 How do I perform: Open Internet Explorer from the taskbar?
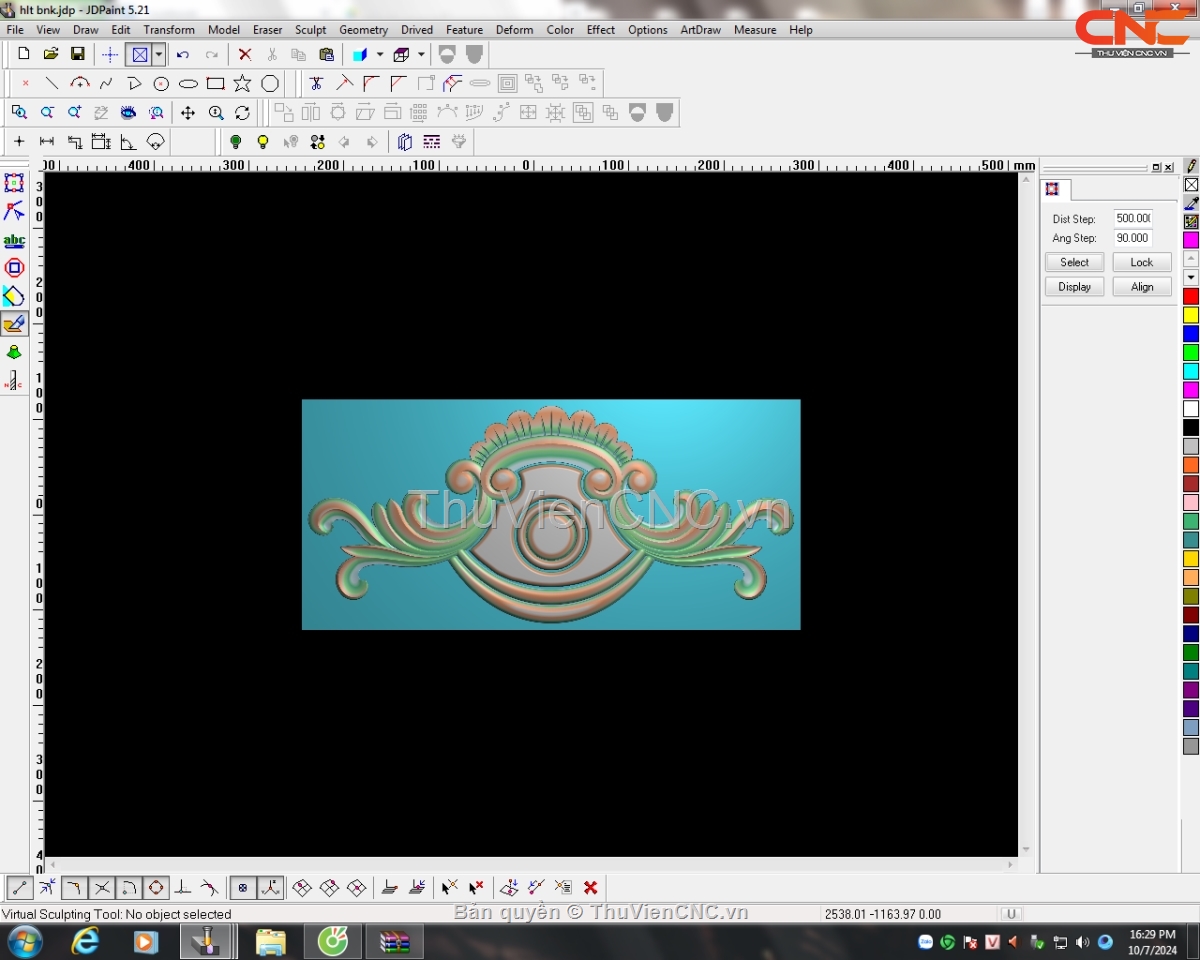click(86, 942)
